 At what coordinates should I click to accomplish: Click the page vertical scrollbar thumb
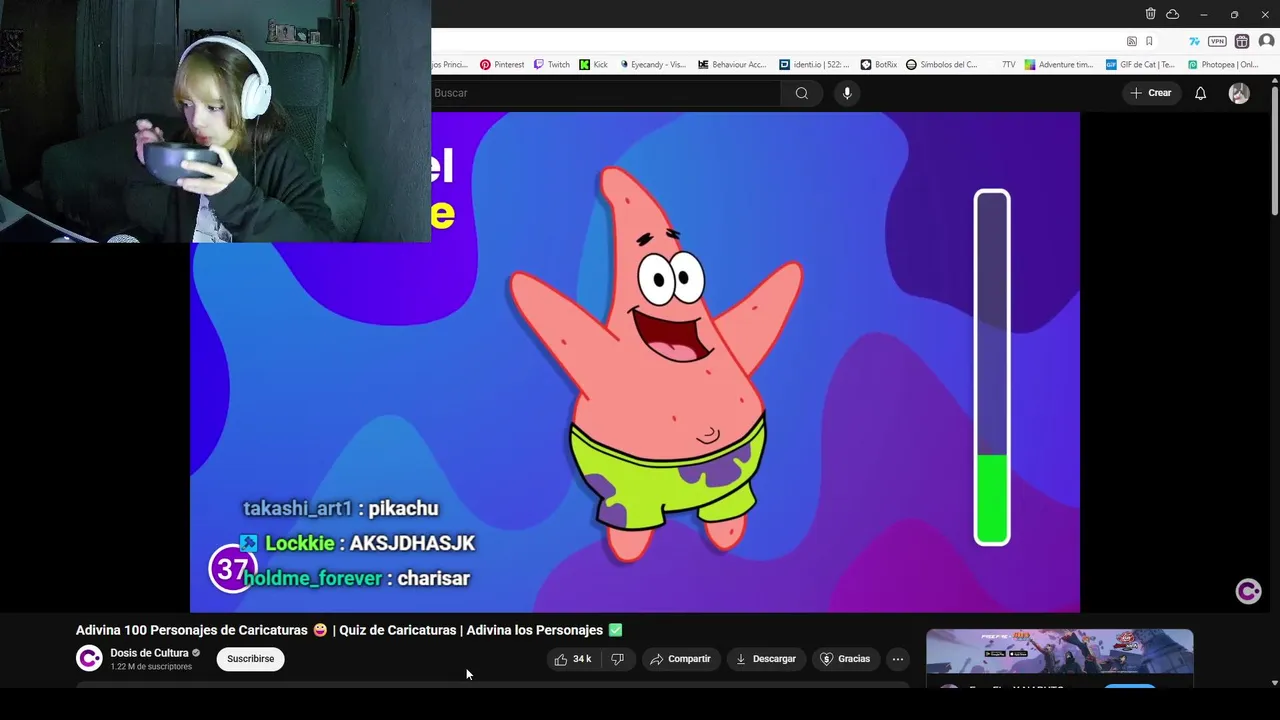click(x=1274, y=150)
